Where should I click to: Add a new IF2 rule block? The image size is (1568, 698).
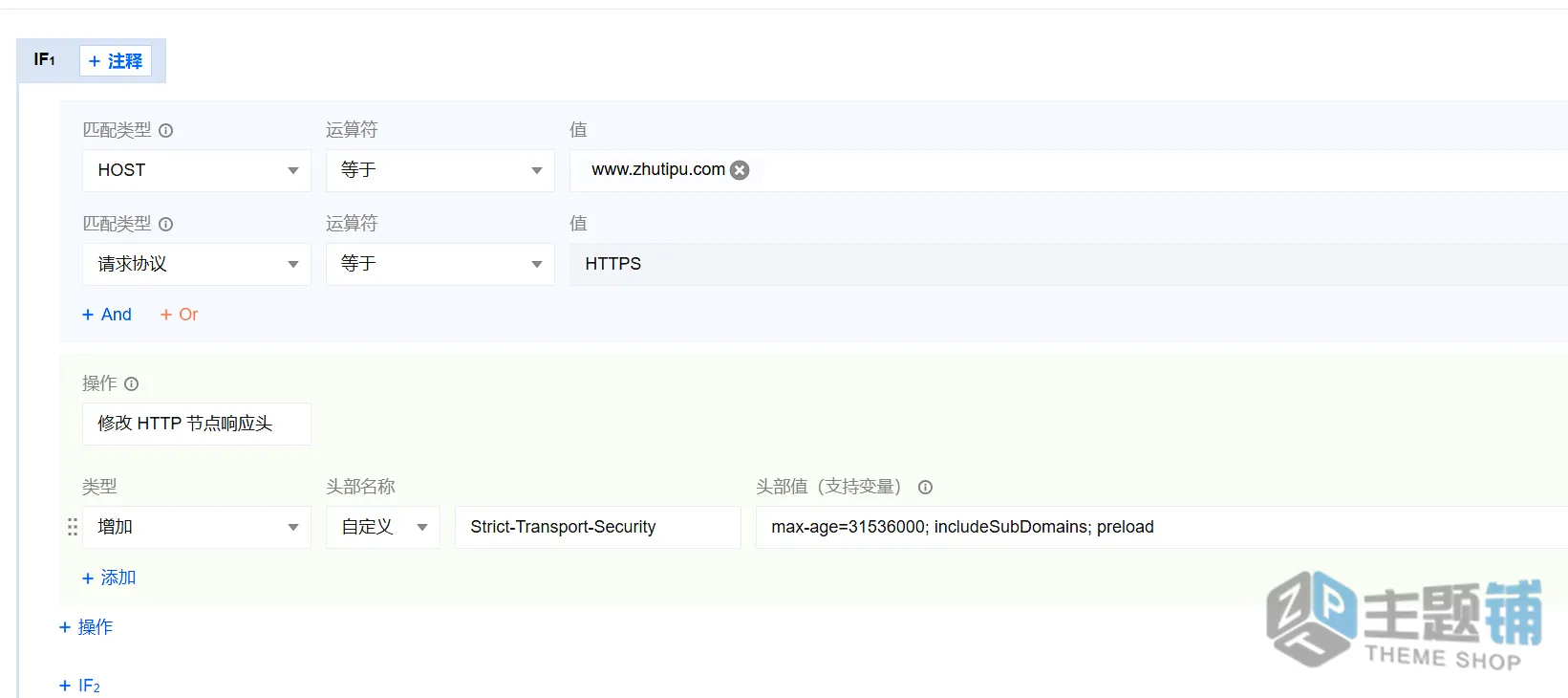pyautogui.click(x=79, y=686)
